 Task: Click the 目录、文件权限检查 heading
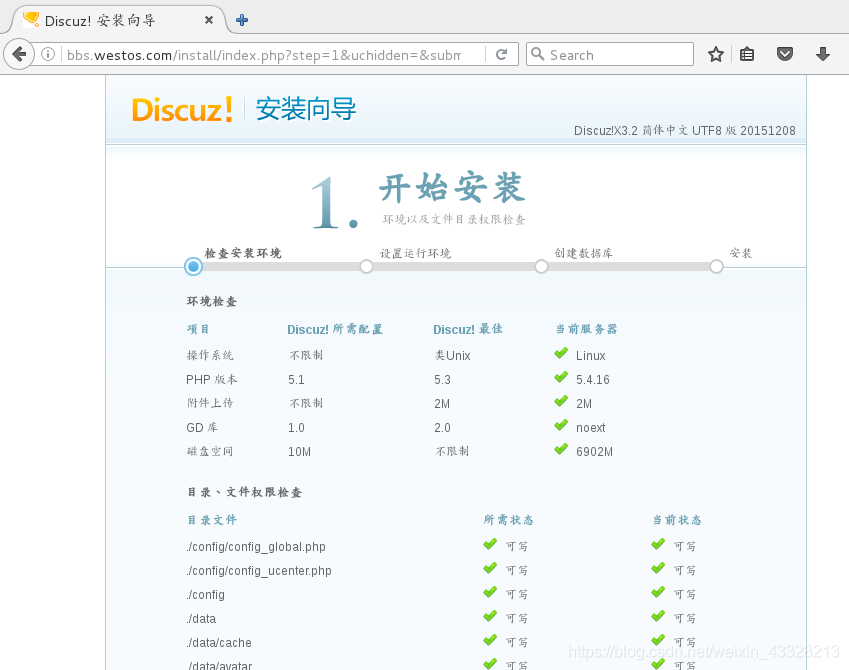tap(244, 492)
